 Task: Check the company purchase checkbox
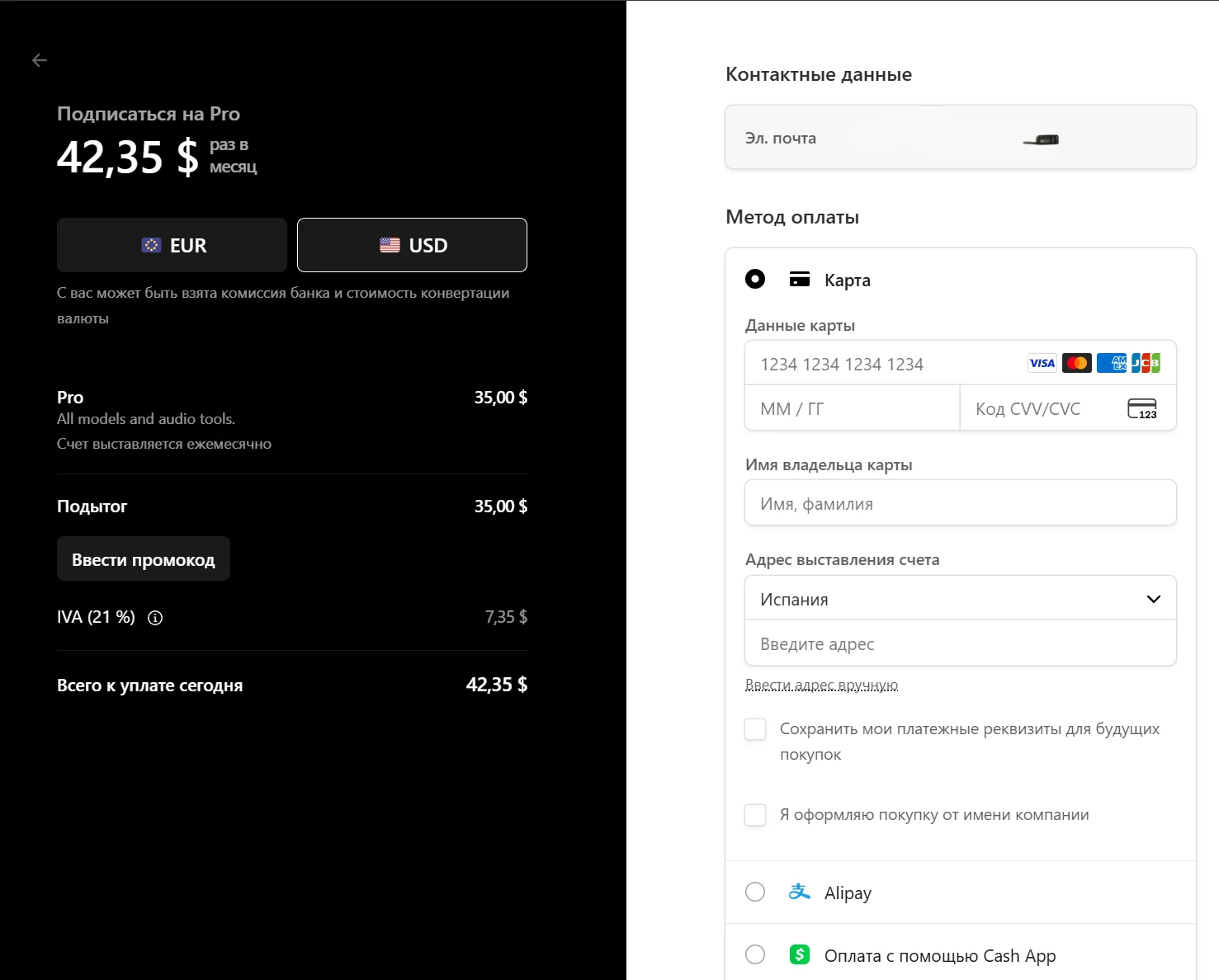[755, 815]
